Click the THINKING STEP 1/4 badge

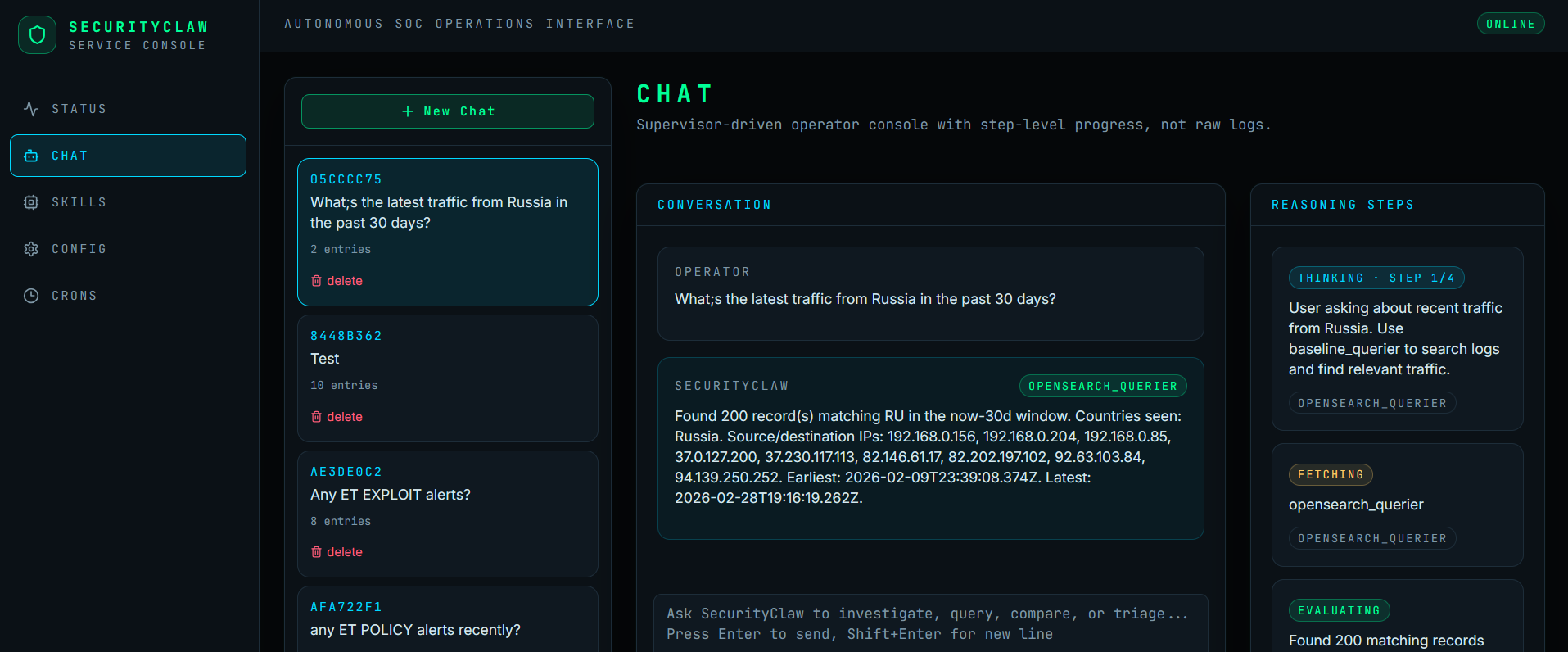coord(1376,278)
